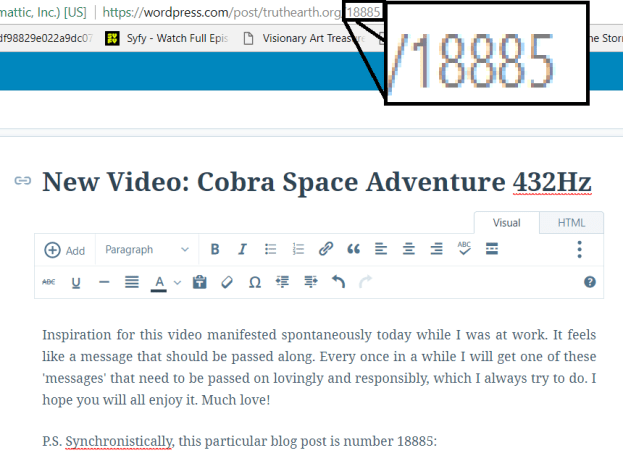Switch to the Visual editor tab
Viewport: 623px width, 453px height.
coord(507,223)
